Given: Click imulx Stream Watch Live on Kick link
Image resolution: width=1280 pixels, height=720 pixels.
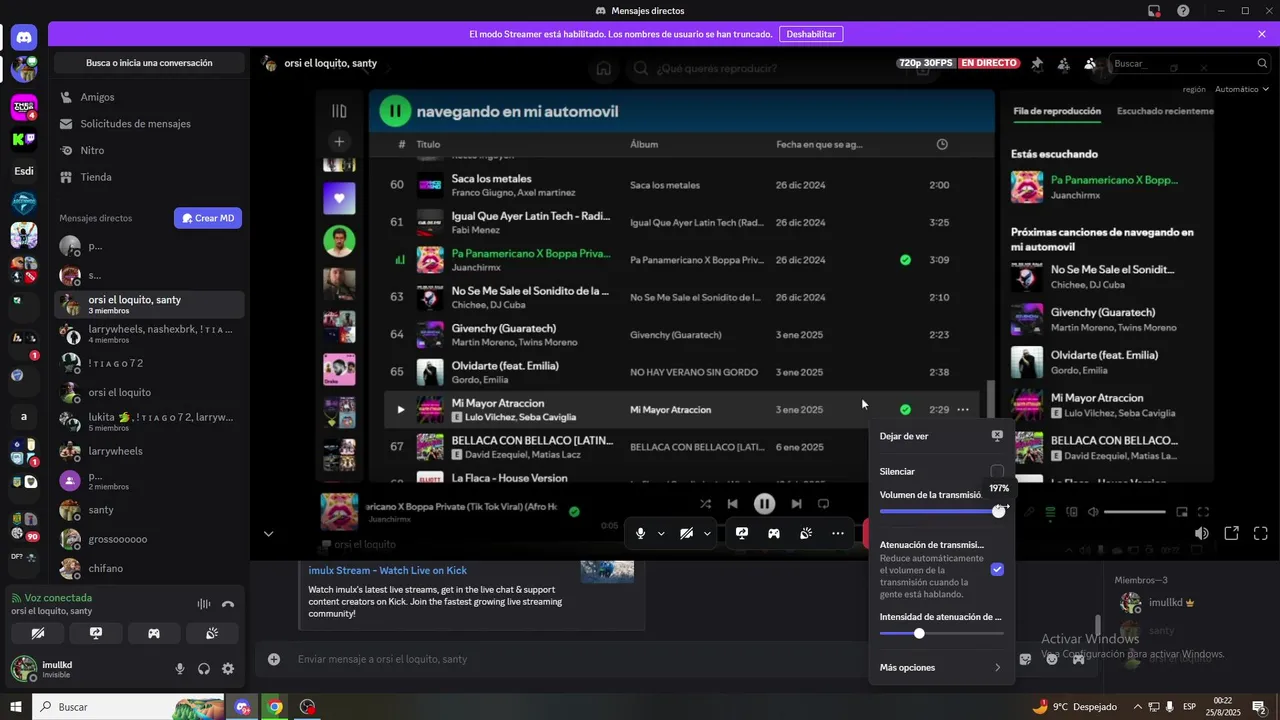Looking at the screenshot, I should [x=390, y=570].
